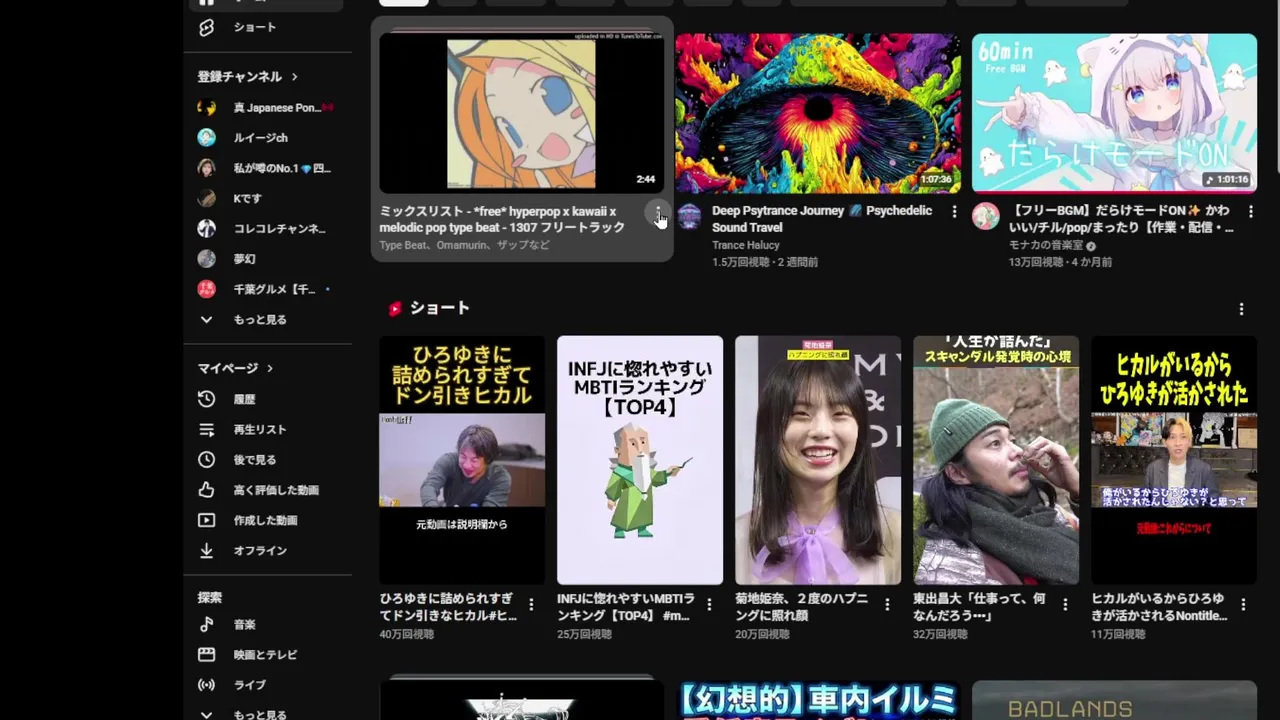The height and width of the screenshot is (720, 1280).
Task: Open 東出昌大「仕事って、何なんだろう…」 title
Action: pos(980,607)
